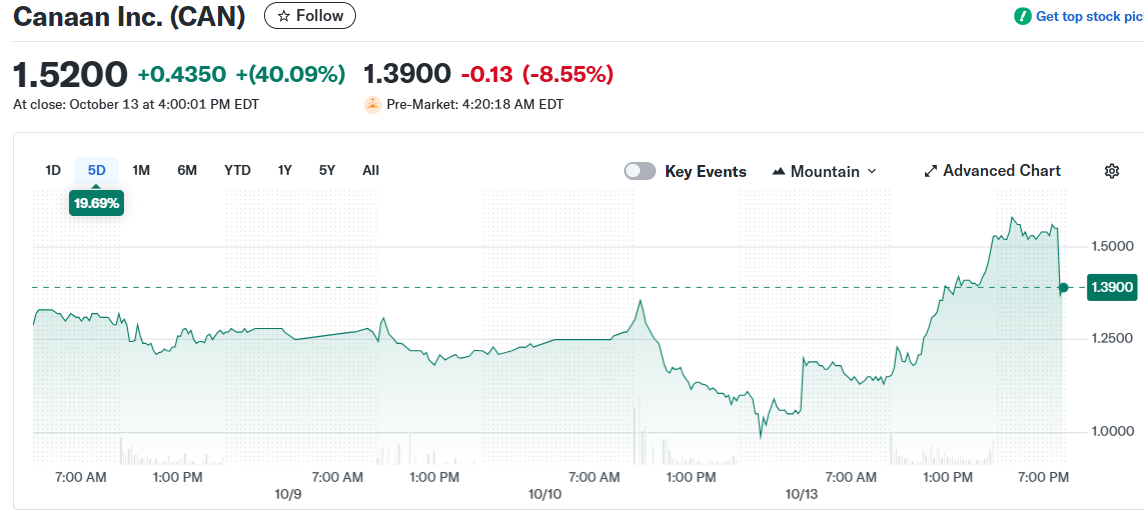Click the Mountain chart type icon

coord(779,171)
